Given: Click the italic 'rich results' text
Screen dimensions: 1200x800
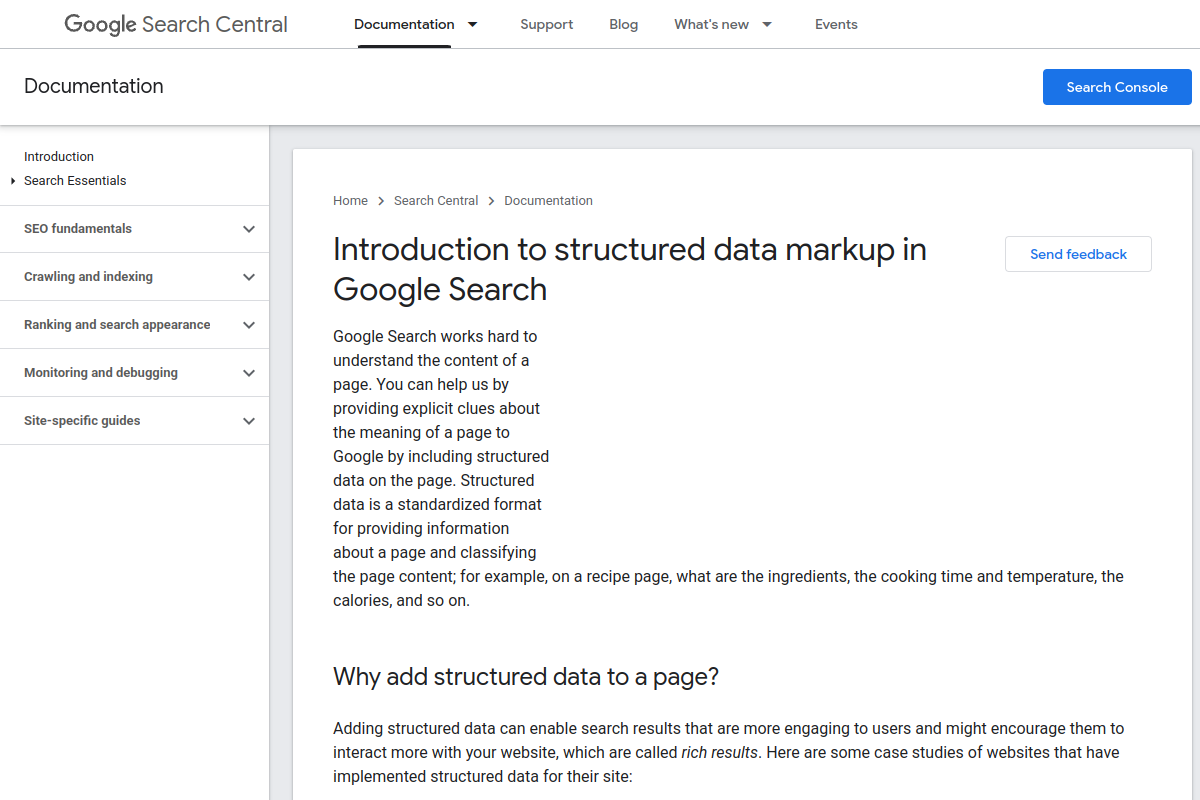Looking at the screenshot, I should pos(719,752).
